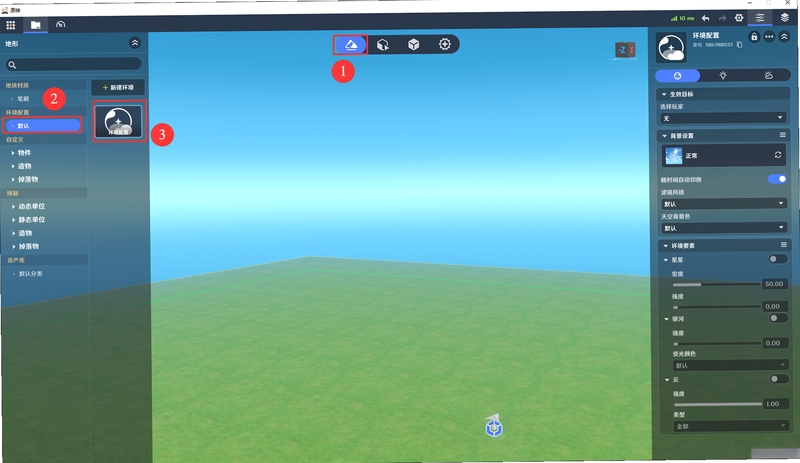Select 笔刷 under 地块材质
Image resolution: width=800 pixels, height=463 pixels.
point(23,99)
